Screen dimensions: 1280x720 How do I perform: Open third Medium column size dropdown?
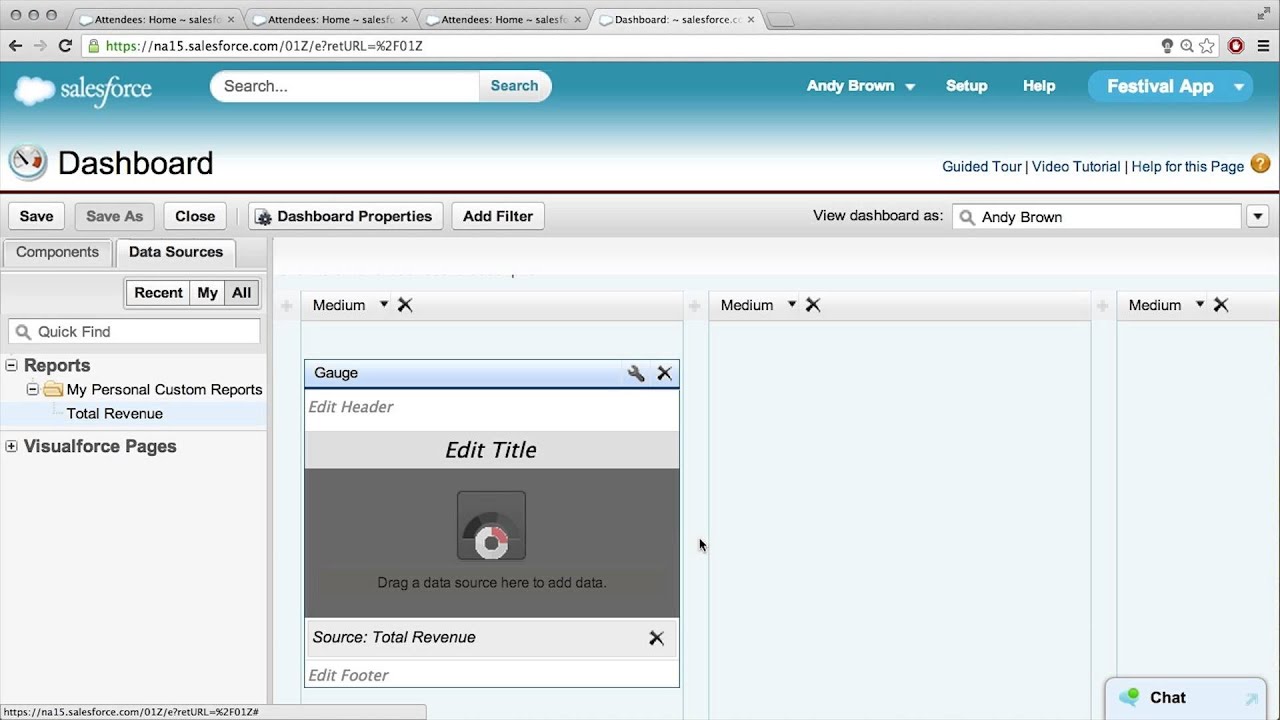point(1200,305)
